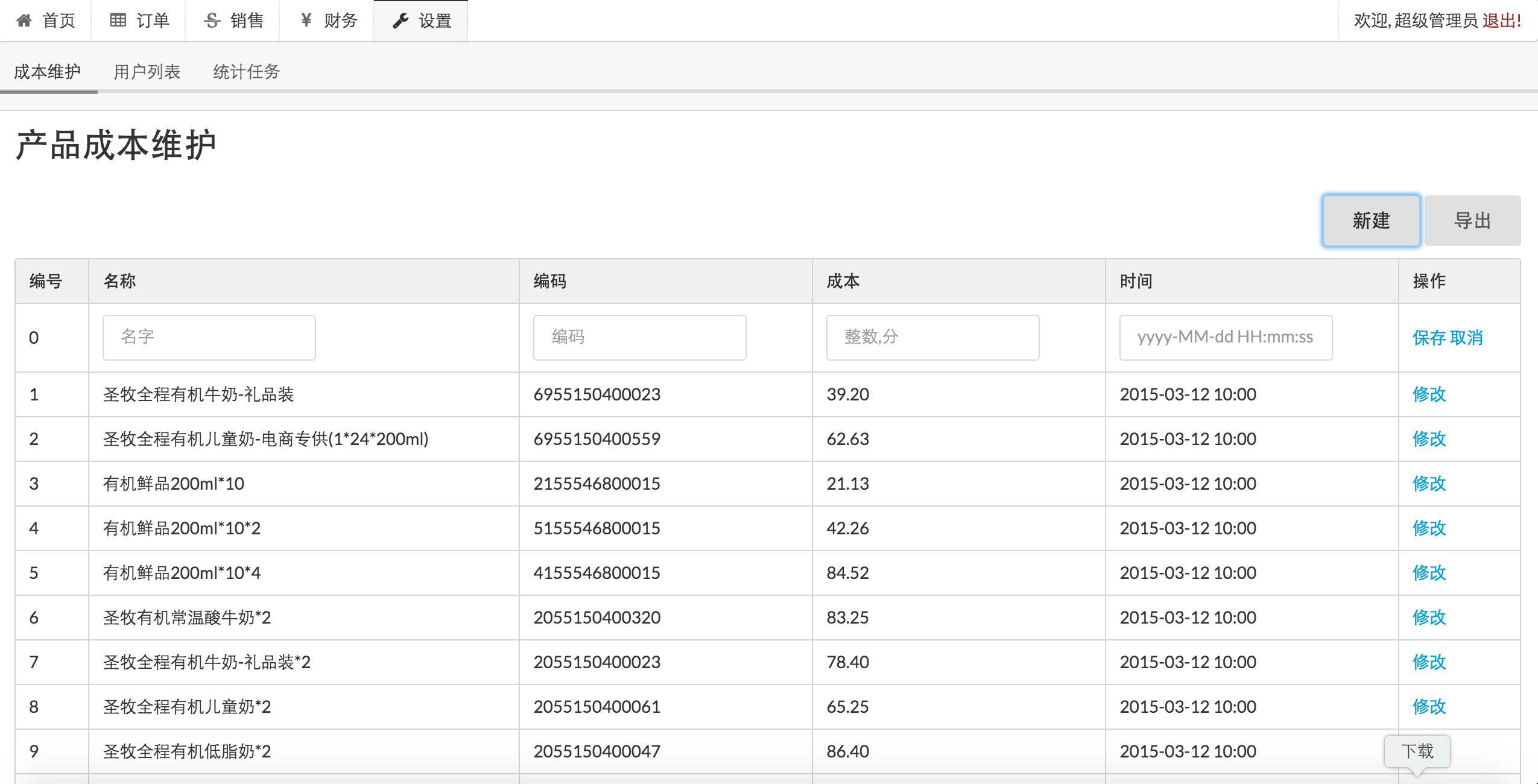Click the strikethrough S icon for 销售

tap(212, 21)
